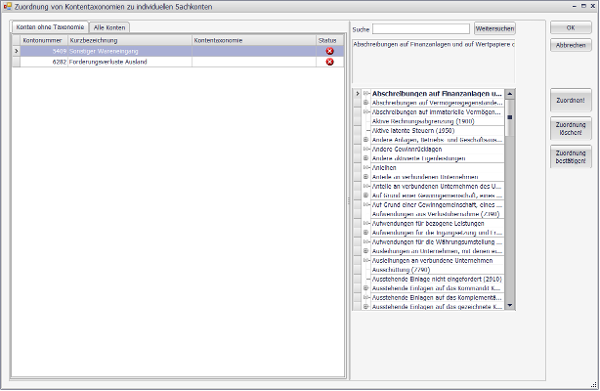This screenshot has height=391, width=600.
Task: Select 'Aktive Rechnungsabgrenzung (1900)' in the tree
Action: click(423, 121)
